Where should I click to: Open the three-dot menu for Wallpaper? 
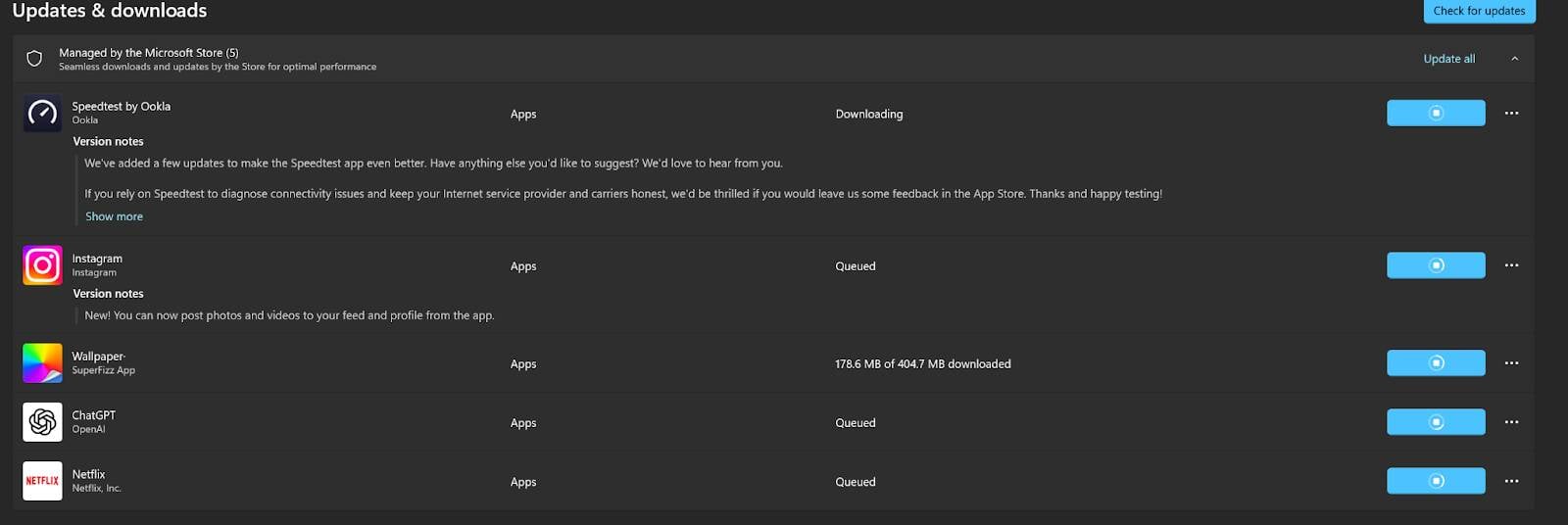[x=1511, y=363]
